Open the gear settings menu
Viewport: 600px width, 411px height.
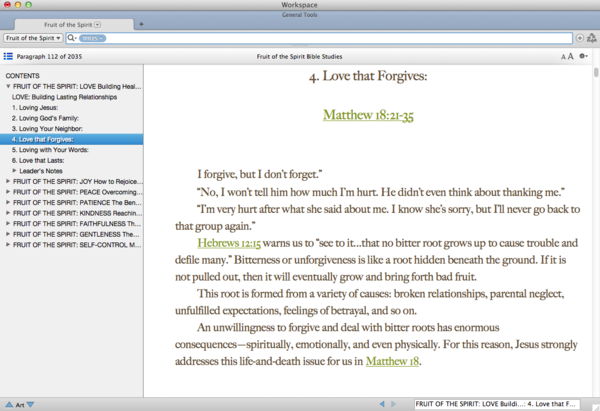(583, 56)
